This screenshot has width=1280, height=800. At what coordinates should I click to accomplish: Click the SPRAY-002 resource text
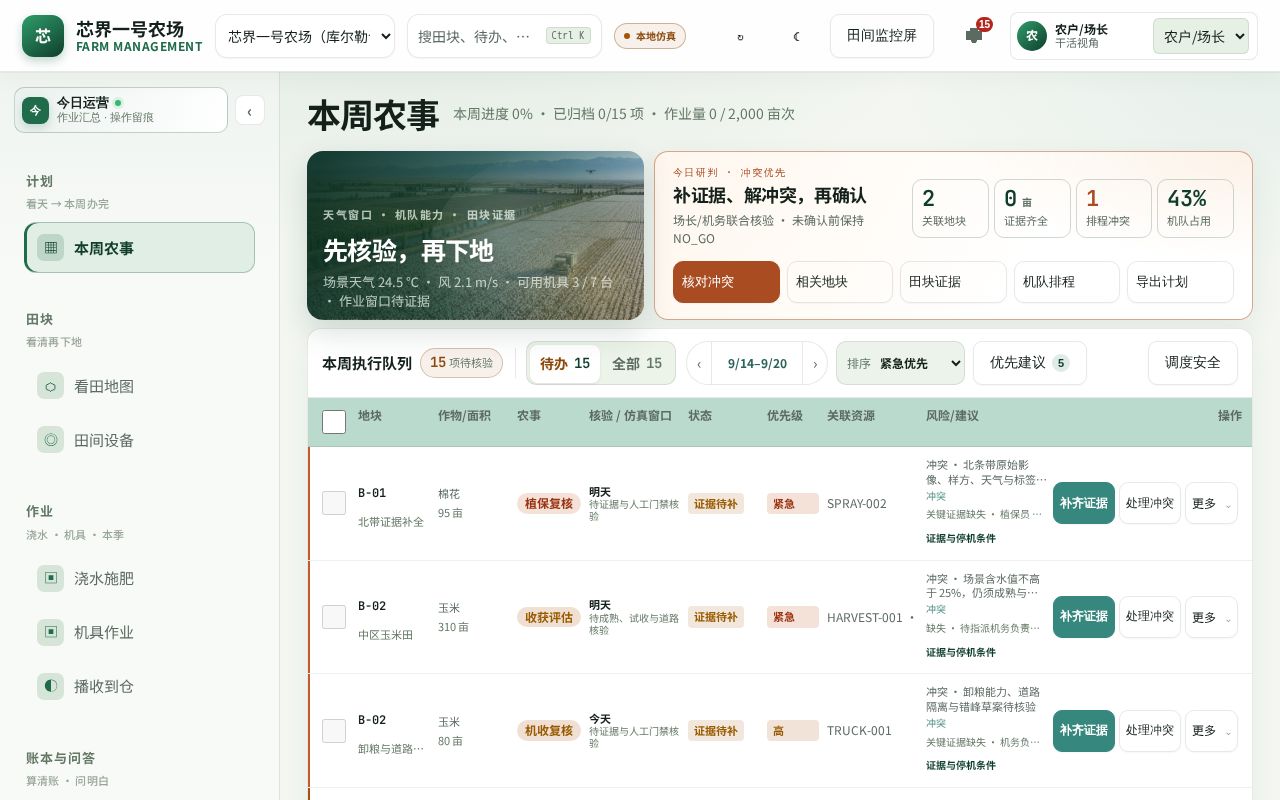pos(857,504)
